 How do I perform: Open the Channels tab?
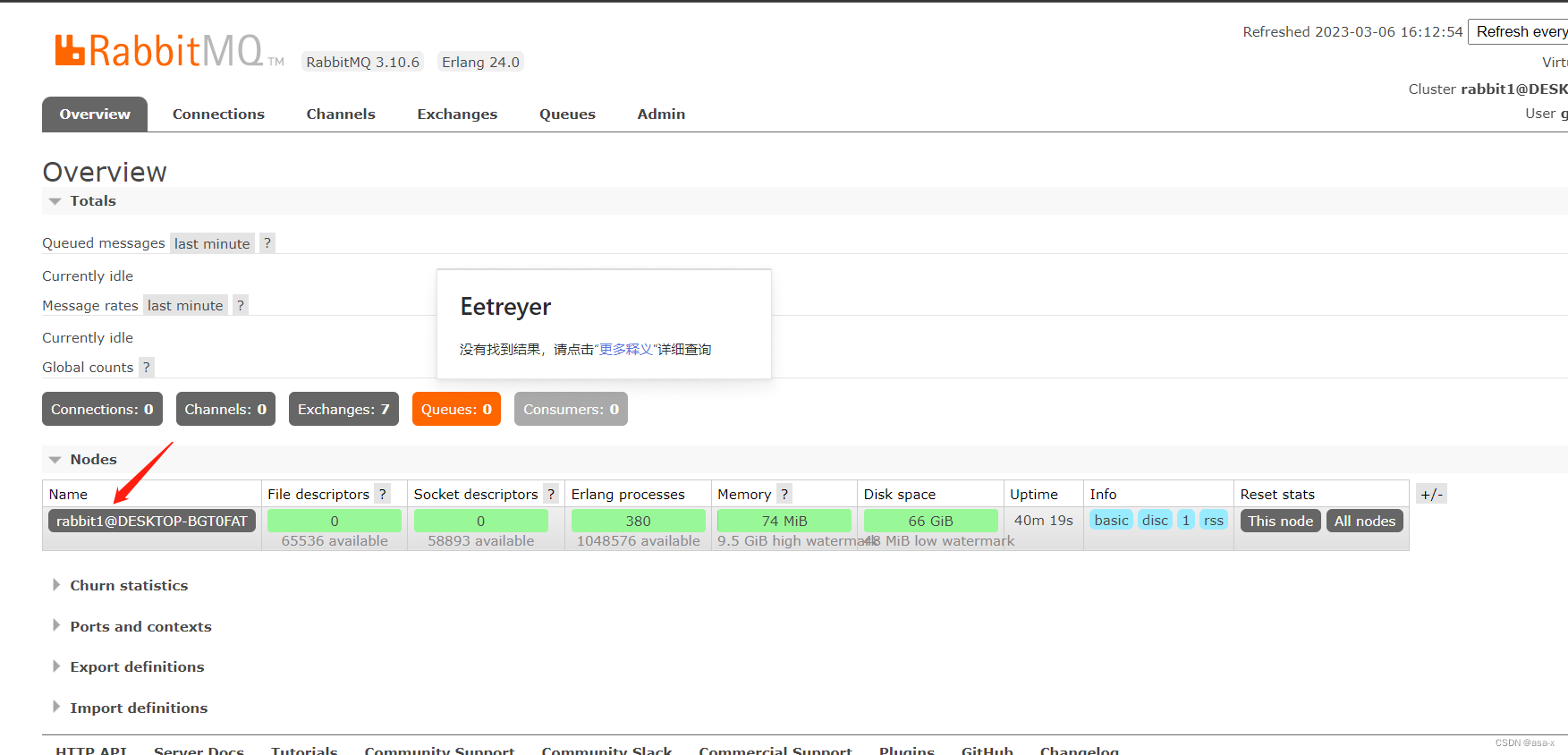[x=341, y=114]
